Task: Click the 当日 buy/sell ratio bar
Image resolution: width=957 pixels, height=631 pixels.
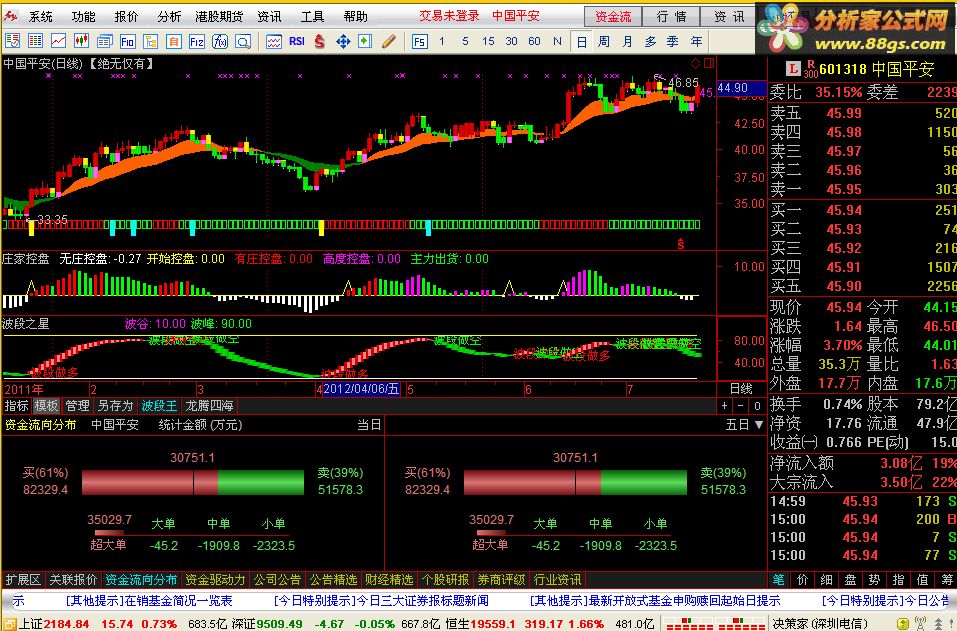Action: [193, 482]
